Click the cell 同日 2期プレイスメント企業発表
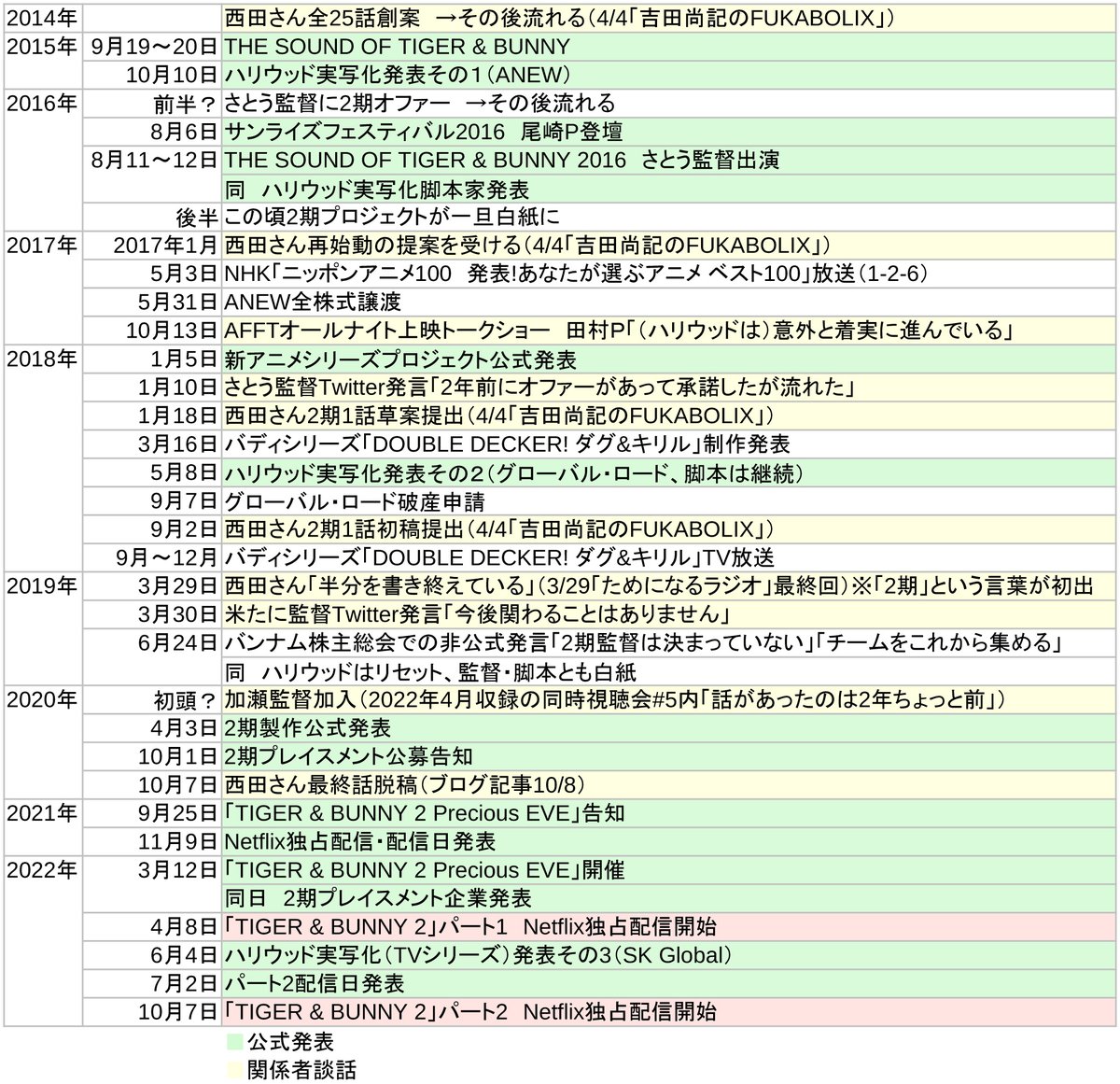Screen dimensions: 1120x1084 pos(669,898)
